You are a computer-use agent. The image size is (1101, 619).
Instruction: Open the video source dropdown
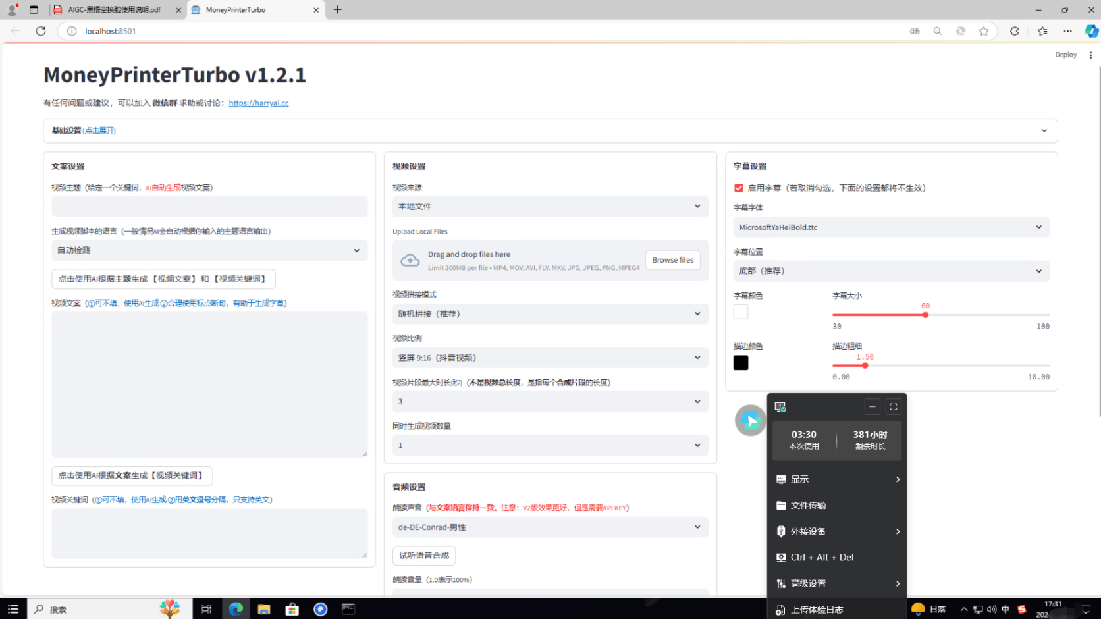(550, 206)
